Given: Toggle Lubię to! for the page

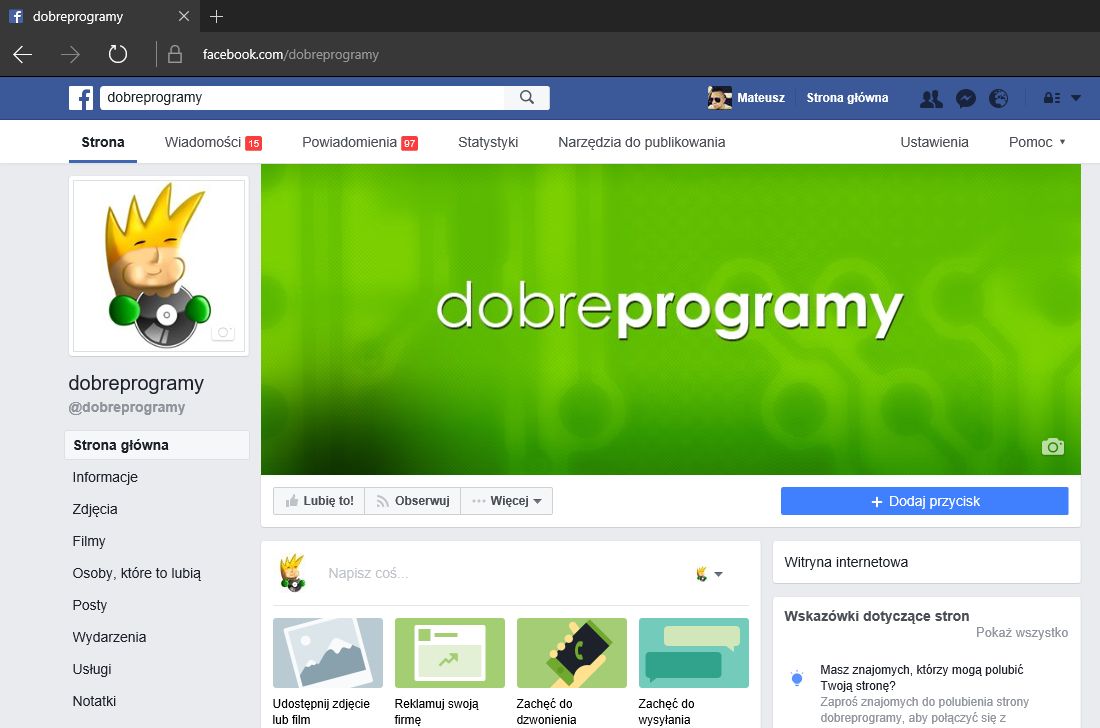Looking at the screenshot, I should tap(318, 500).
